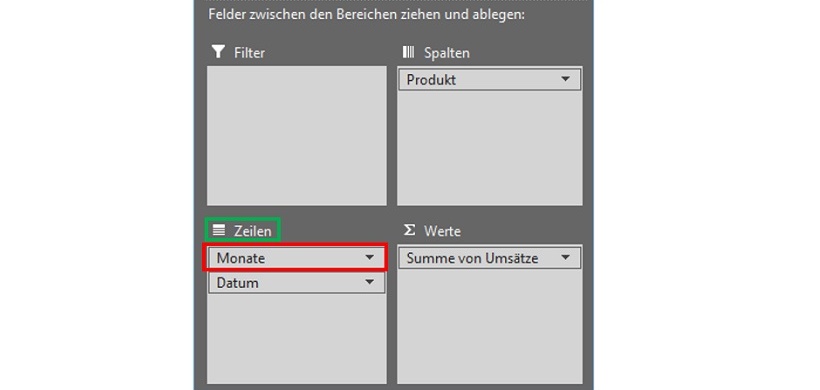Image resolution: width=820 pixels, height=390 pixels.
Task: Click the Zeilen area label
Action: click(253, 231)
